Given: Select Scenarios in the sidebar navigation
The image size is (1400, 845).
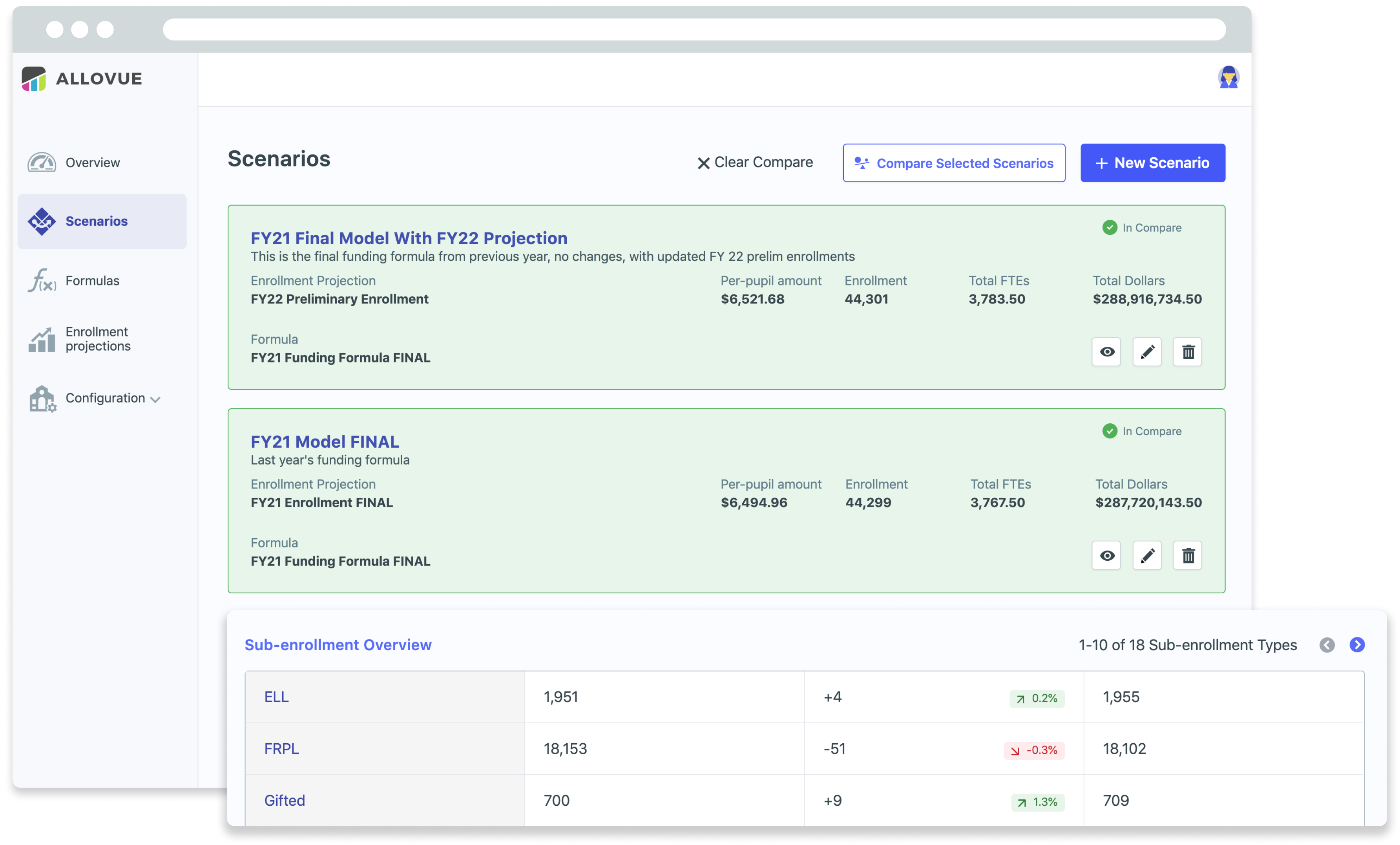Looking at the screenshot, I should pos(97,221).
